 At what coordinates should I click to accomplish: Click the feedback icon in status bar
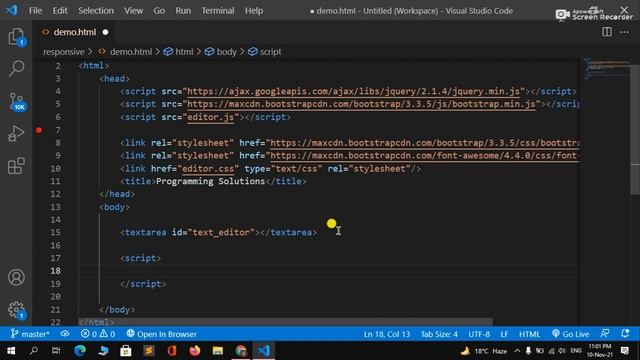pyautogui.click(x=605, y=334)
